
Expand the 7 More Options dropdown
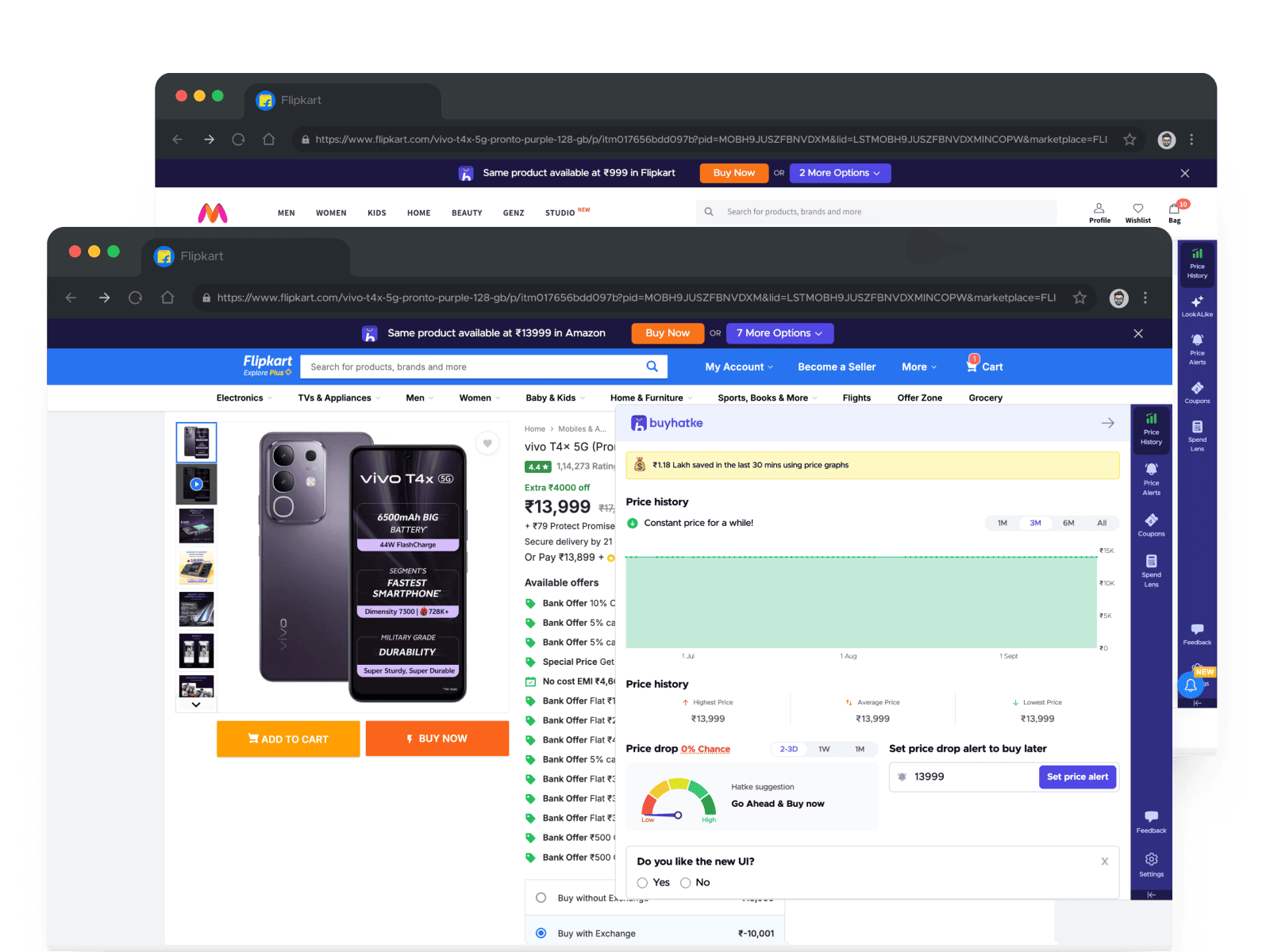pos(780,333)
